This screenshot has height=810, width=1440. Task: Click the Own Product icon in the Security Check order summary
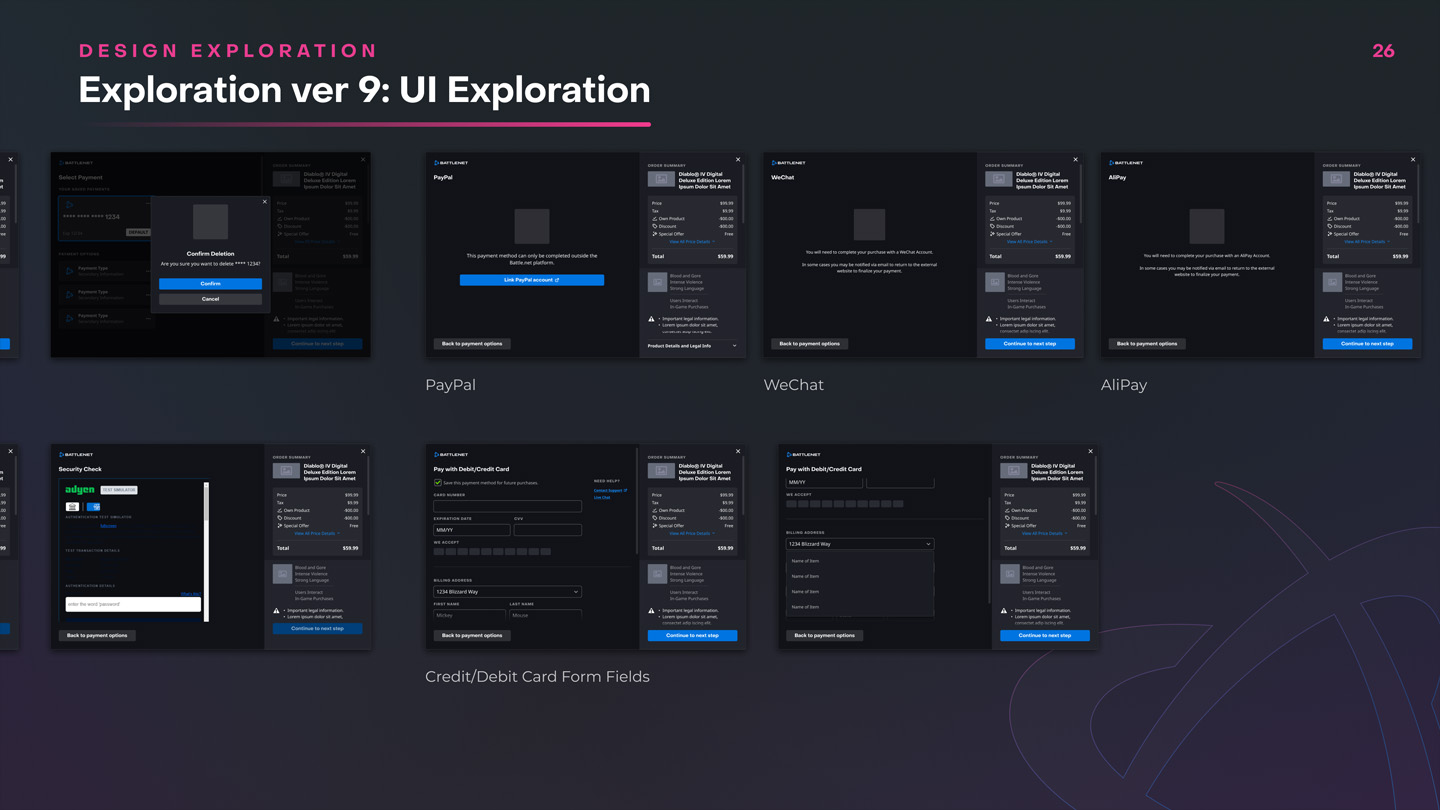[279, 510]
